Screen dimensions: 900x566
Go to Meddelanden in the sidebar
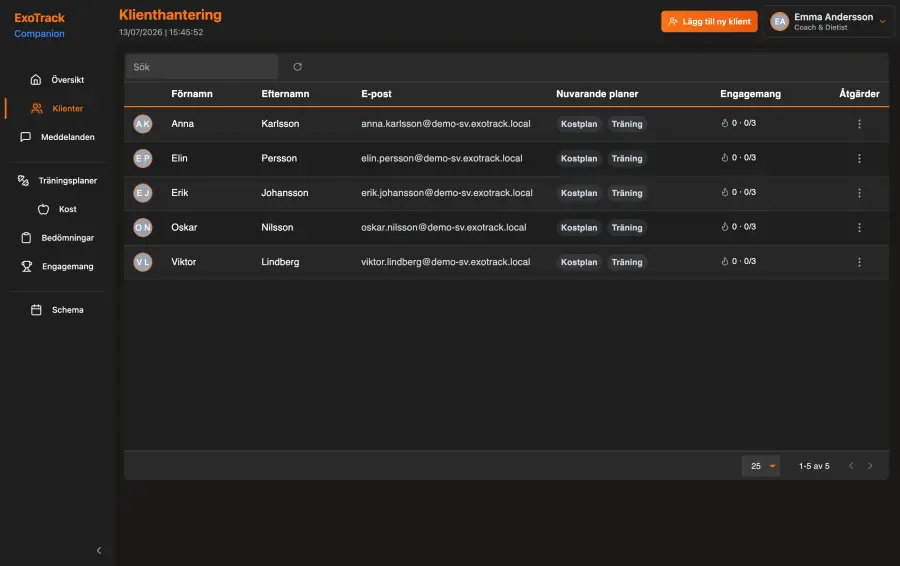(57, 137)
